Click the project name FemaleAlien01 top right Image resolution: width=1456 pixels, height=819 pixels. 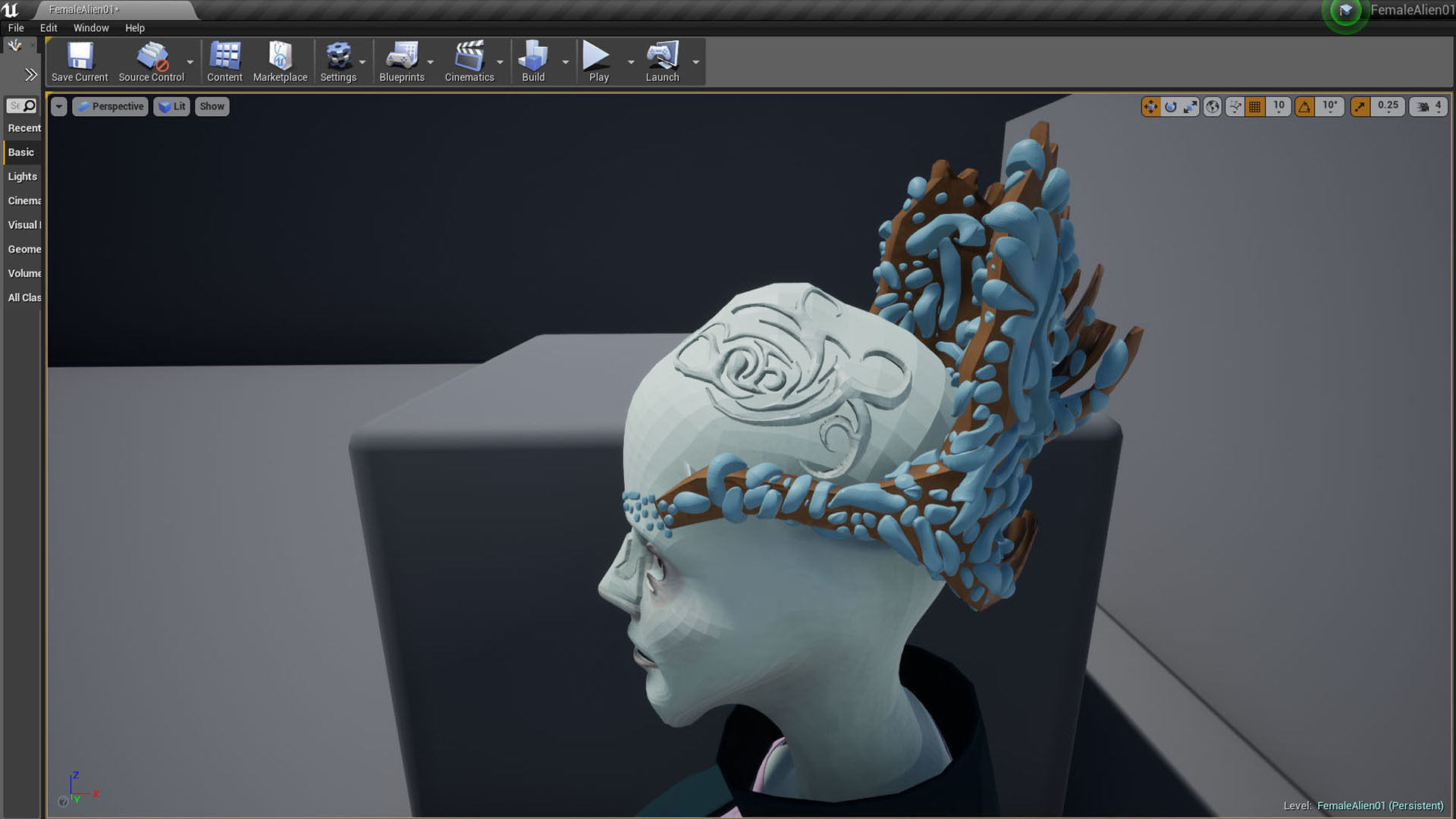pos(1412,10)
